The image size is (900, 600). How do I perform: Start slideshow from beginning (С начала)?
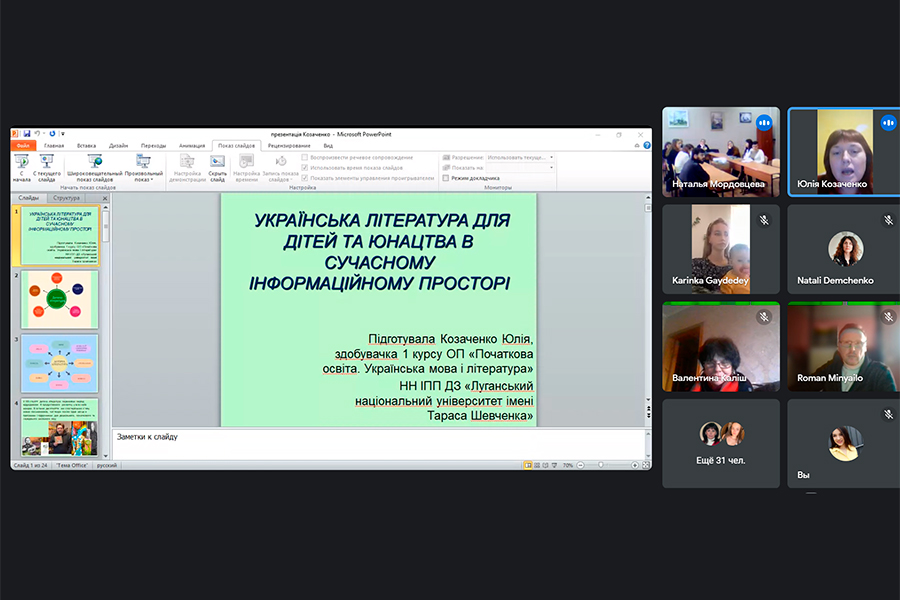(x=21, y=167)
